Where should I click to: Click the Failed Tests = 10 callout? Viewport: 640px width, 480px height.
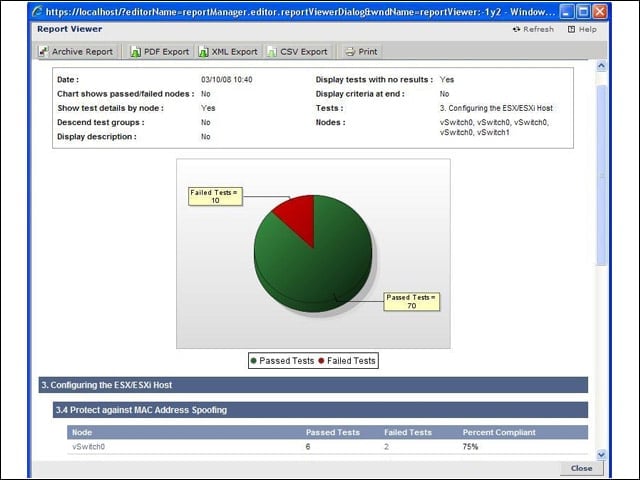pos(215,196)
